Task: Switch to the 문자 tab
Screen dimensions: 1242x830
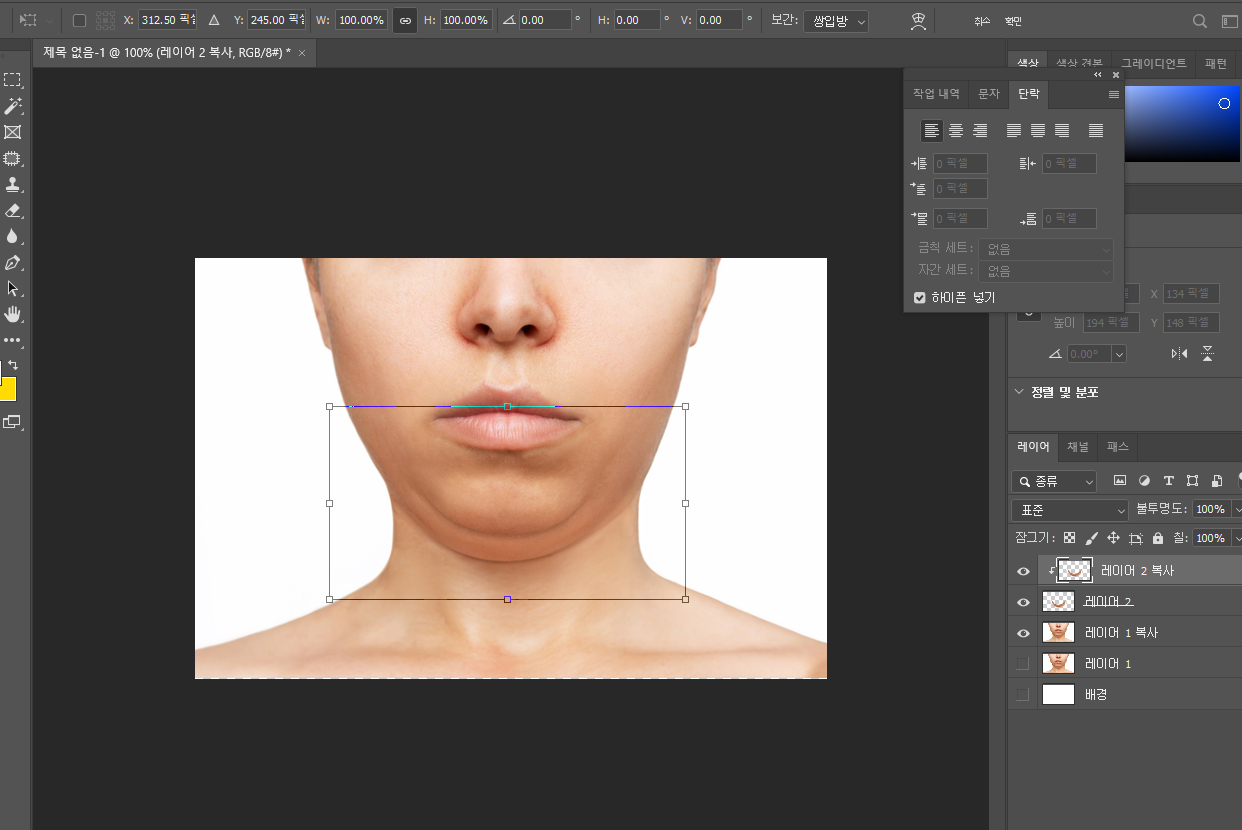Action: (988, 94)
